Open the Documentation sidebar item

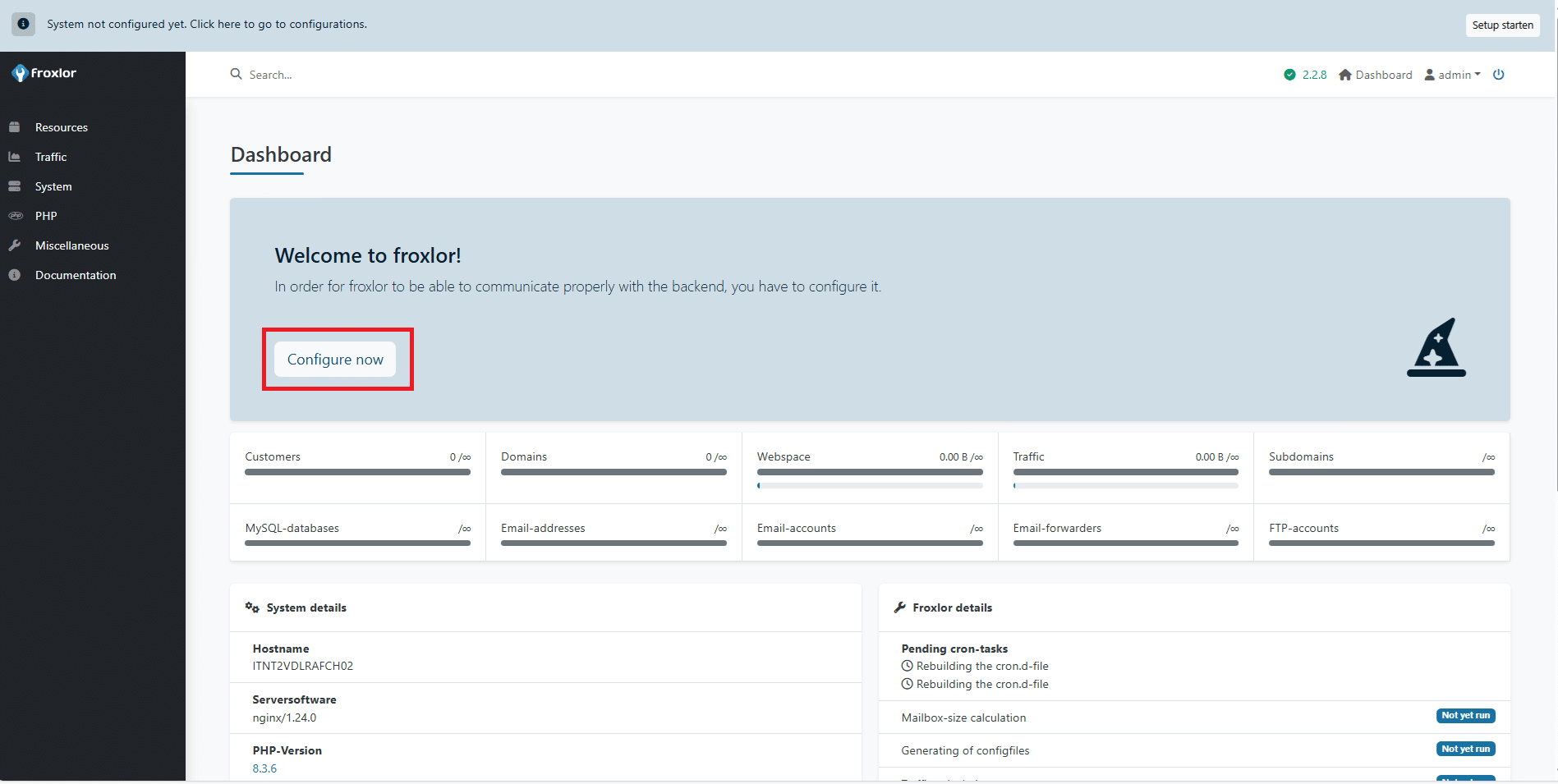point(76,275)
